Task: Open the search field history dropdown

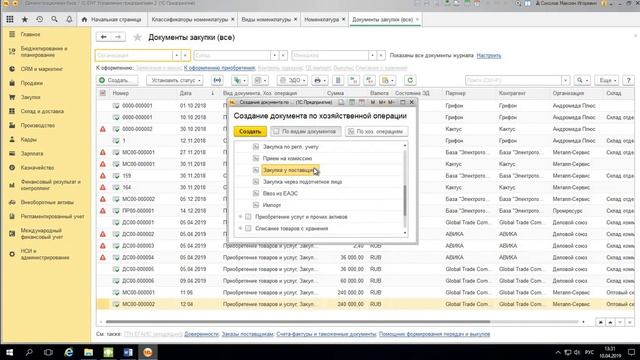Action: tap(565, 80)
